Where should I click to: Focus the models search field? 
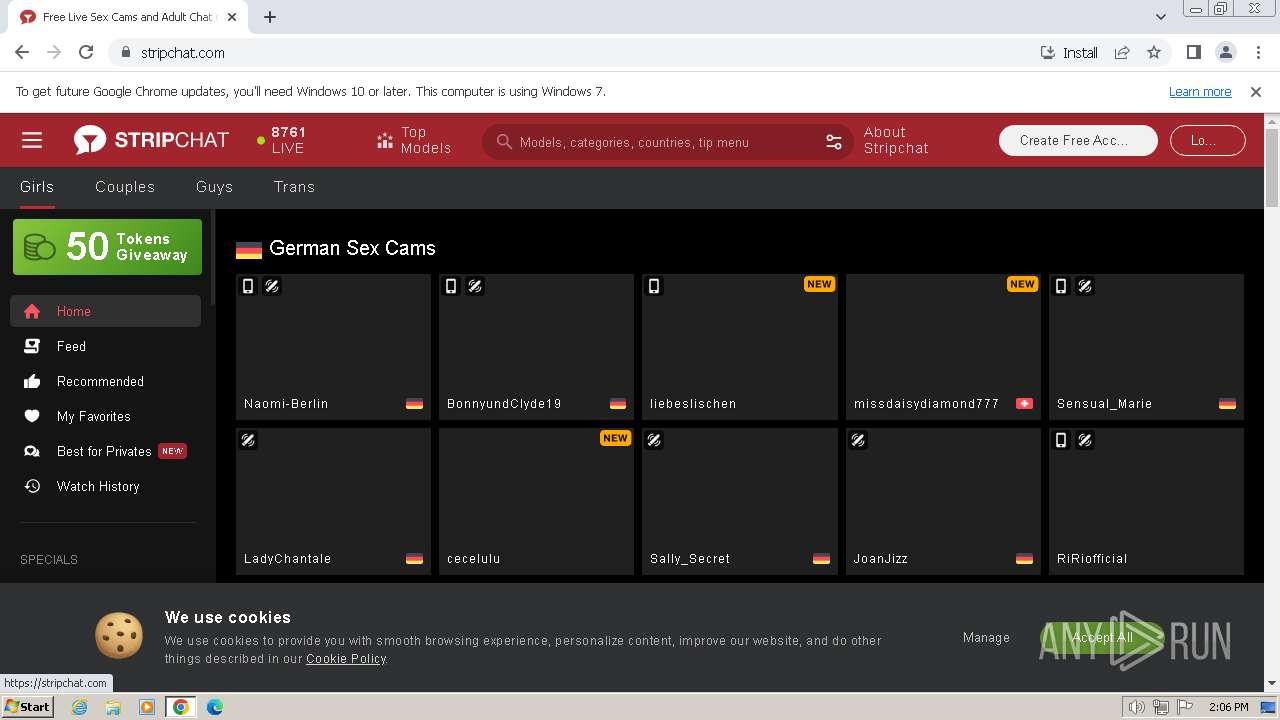665,142
